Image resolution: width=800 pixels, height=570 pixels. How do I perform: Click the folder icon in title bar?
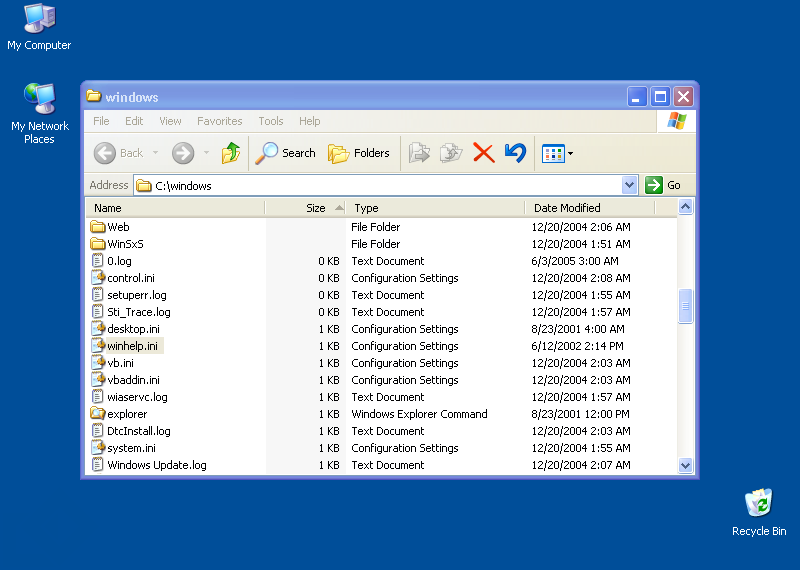[x=93, y=96]
